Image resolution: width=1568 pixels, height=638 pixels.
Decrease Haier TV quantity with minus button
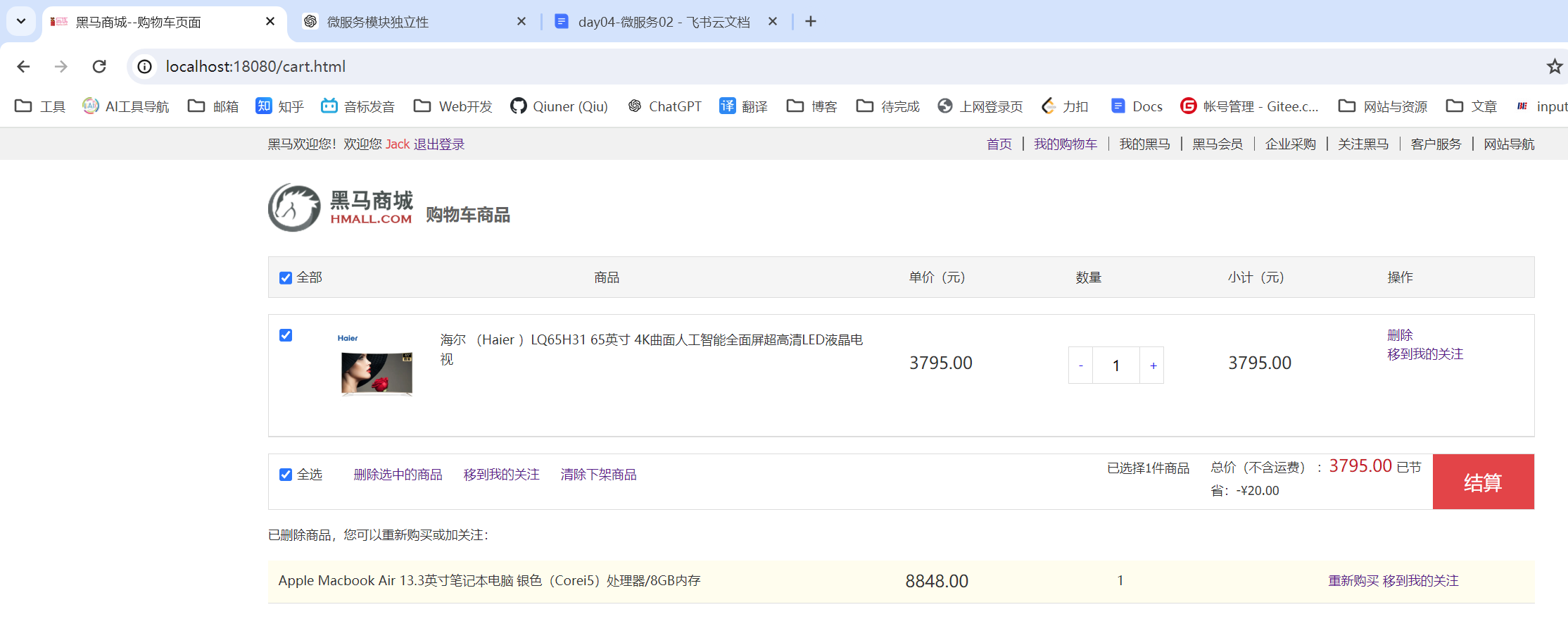[x=1081, y=365]
